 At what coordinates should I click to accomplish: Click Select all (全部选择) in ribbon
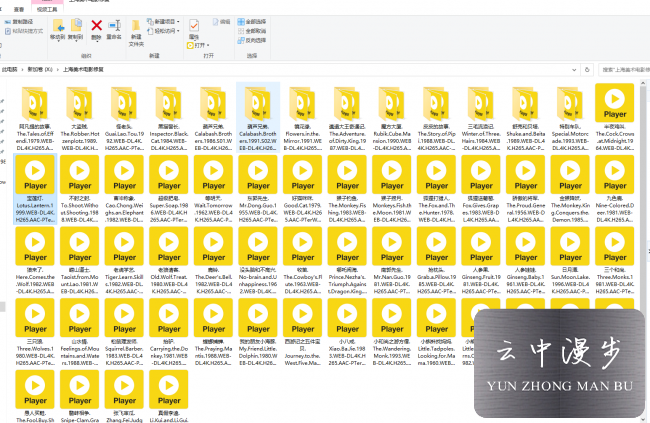[252, 22]
